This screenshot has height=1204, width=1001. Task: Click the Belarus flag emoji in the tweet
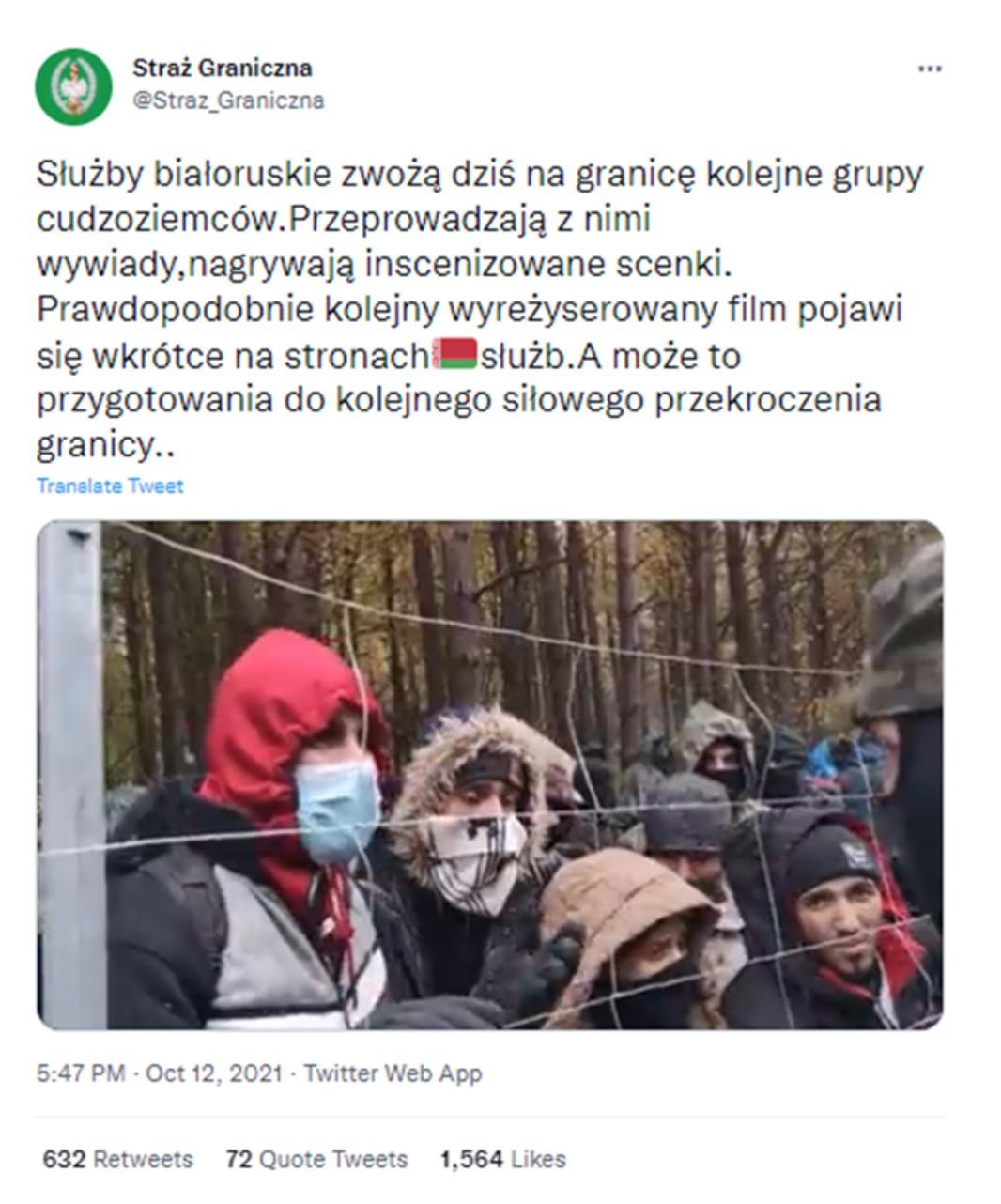coord(455,354)
